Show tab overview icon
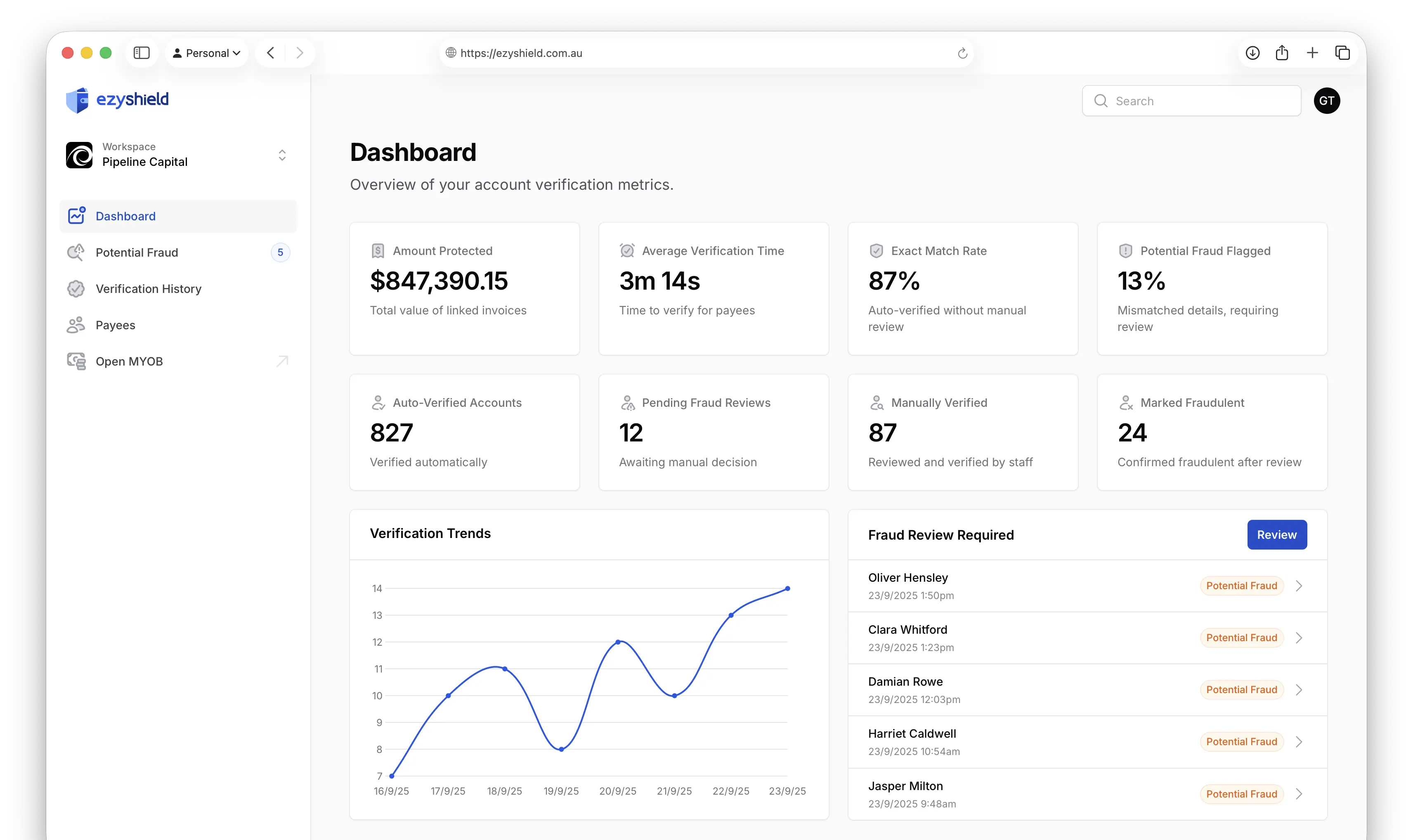 [x=1342, y=53]
